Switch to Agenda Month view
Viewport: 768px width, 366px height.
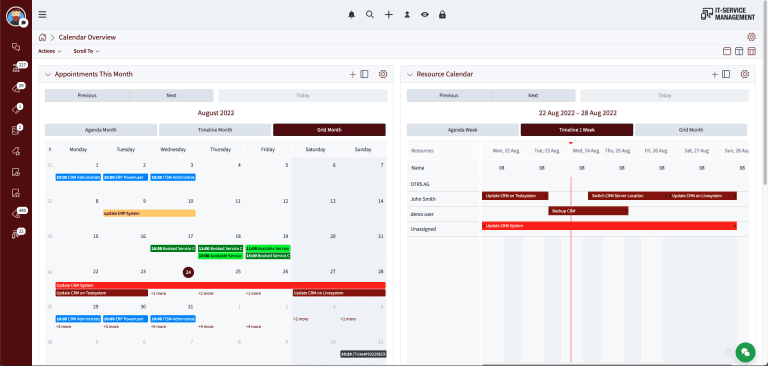[101, 130]
